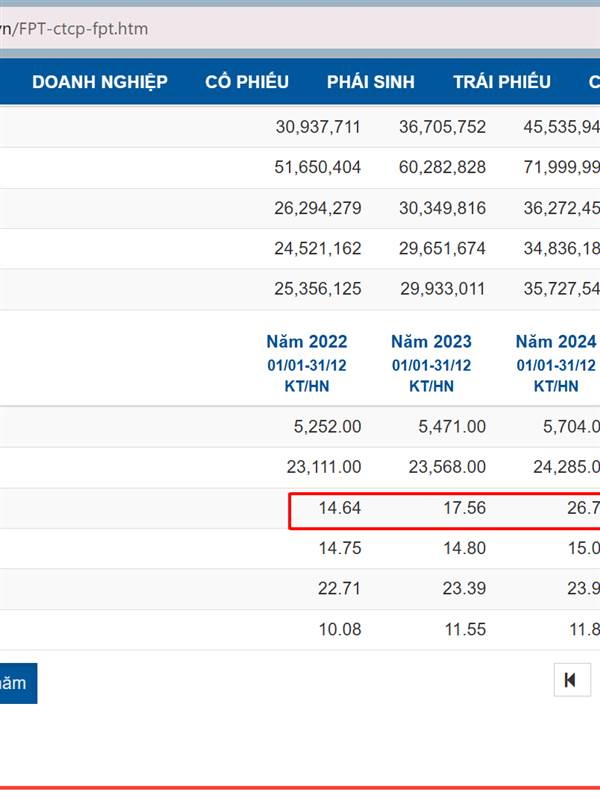This screenshot has width=600, height=800.
Task: Open the DOANH NGHIỆP menu
Action: tap(100, 82)
